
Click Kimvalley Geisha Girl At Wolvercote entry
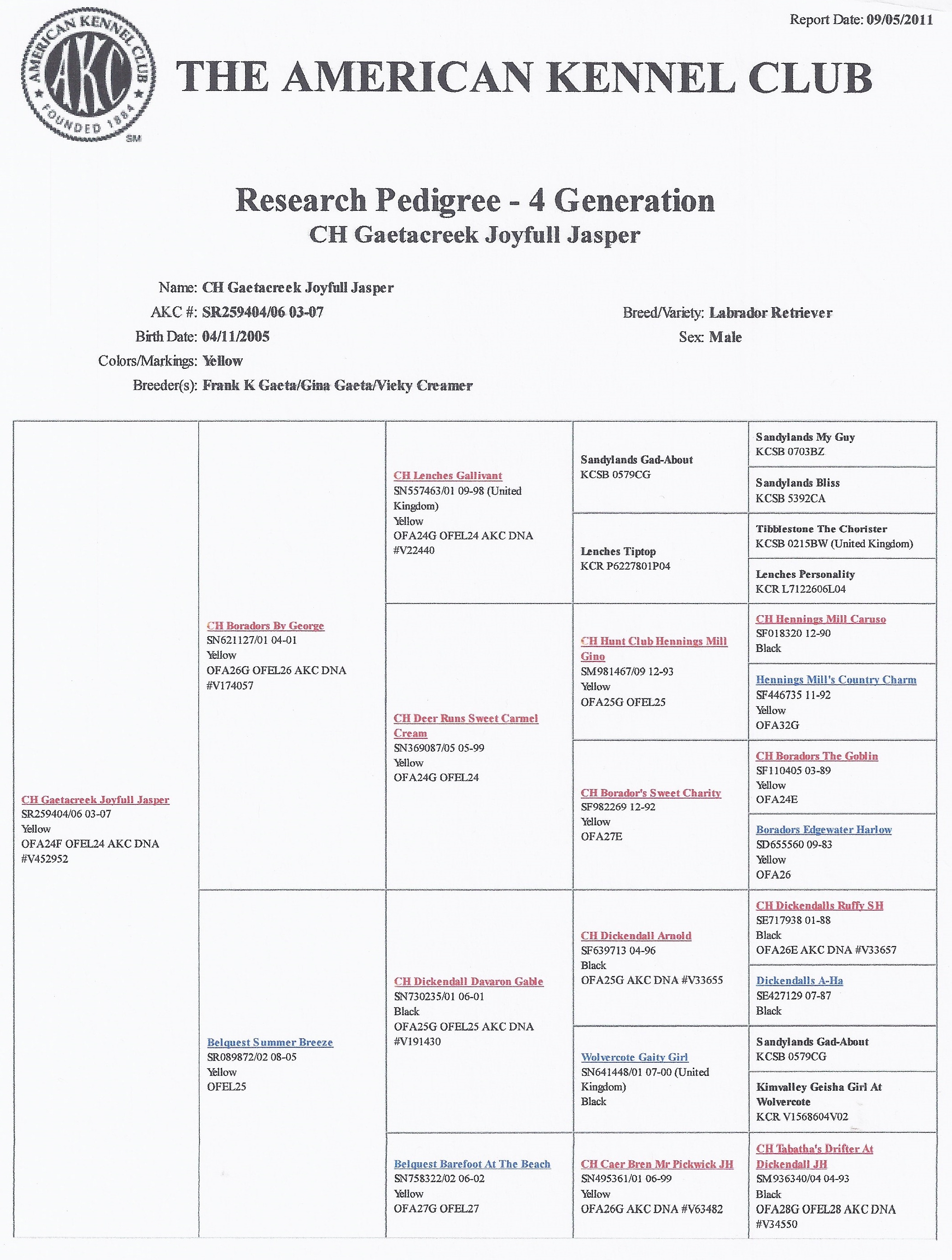click(x=819, y=1094)
